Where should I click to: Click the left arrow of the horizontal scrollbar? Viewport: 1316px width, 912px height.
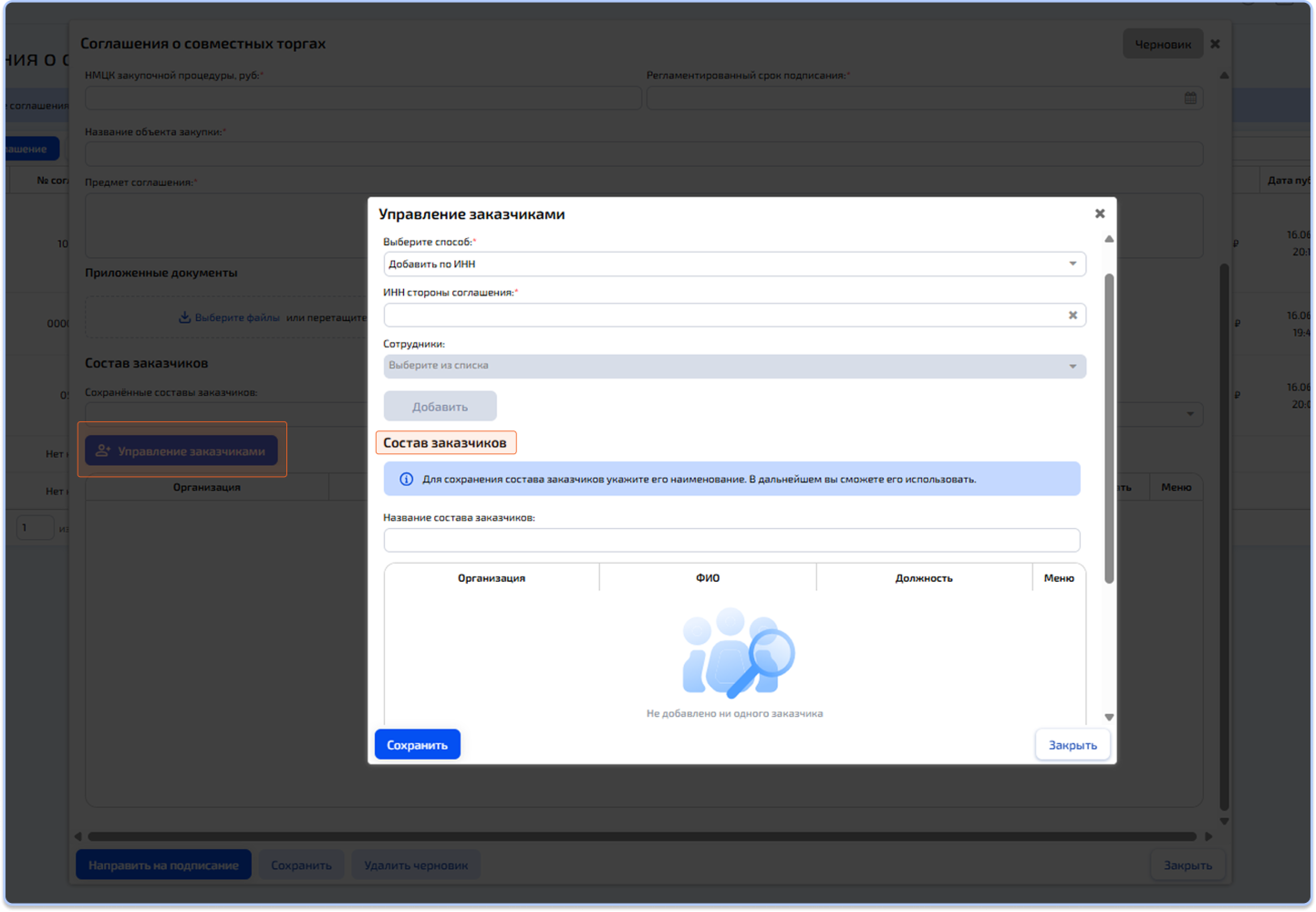click(x=78, y=836)
